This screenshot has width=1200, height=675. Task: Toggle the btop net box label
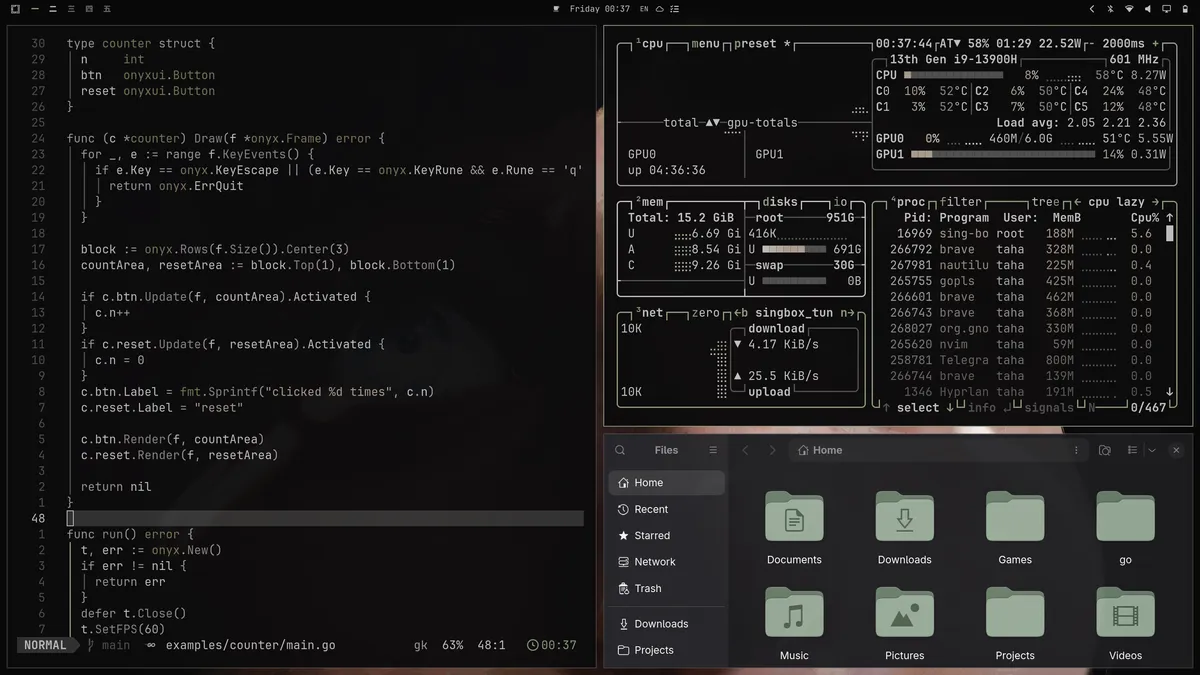(649, 313)
